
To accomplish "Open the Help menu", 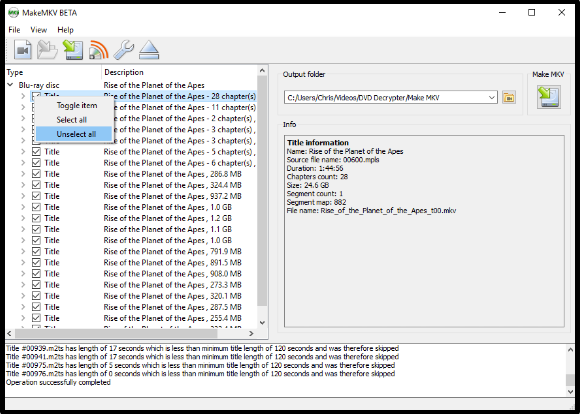I will point(65,30).
